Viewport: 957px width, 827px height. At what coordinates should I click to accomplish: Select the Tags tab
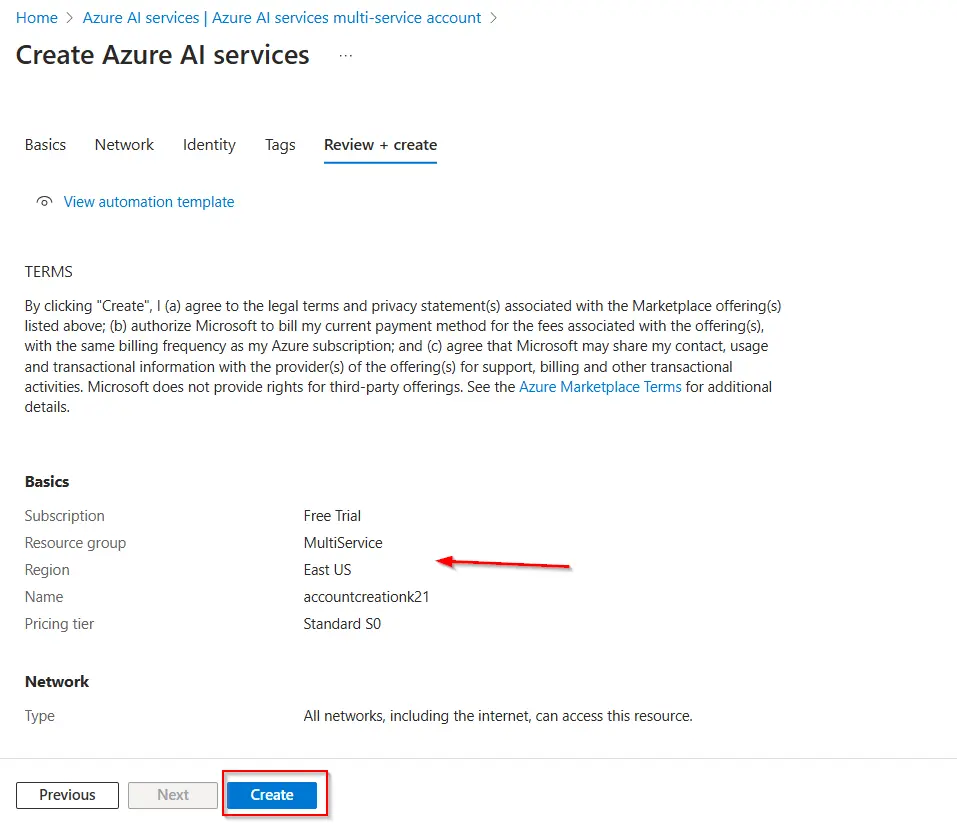click(x=280, y=145)
